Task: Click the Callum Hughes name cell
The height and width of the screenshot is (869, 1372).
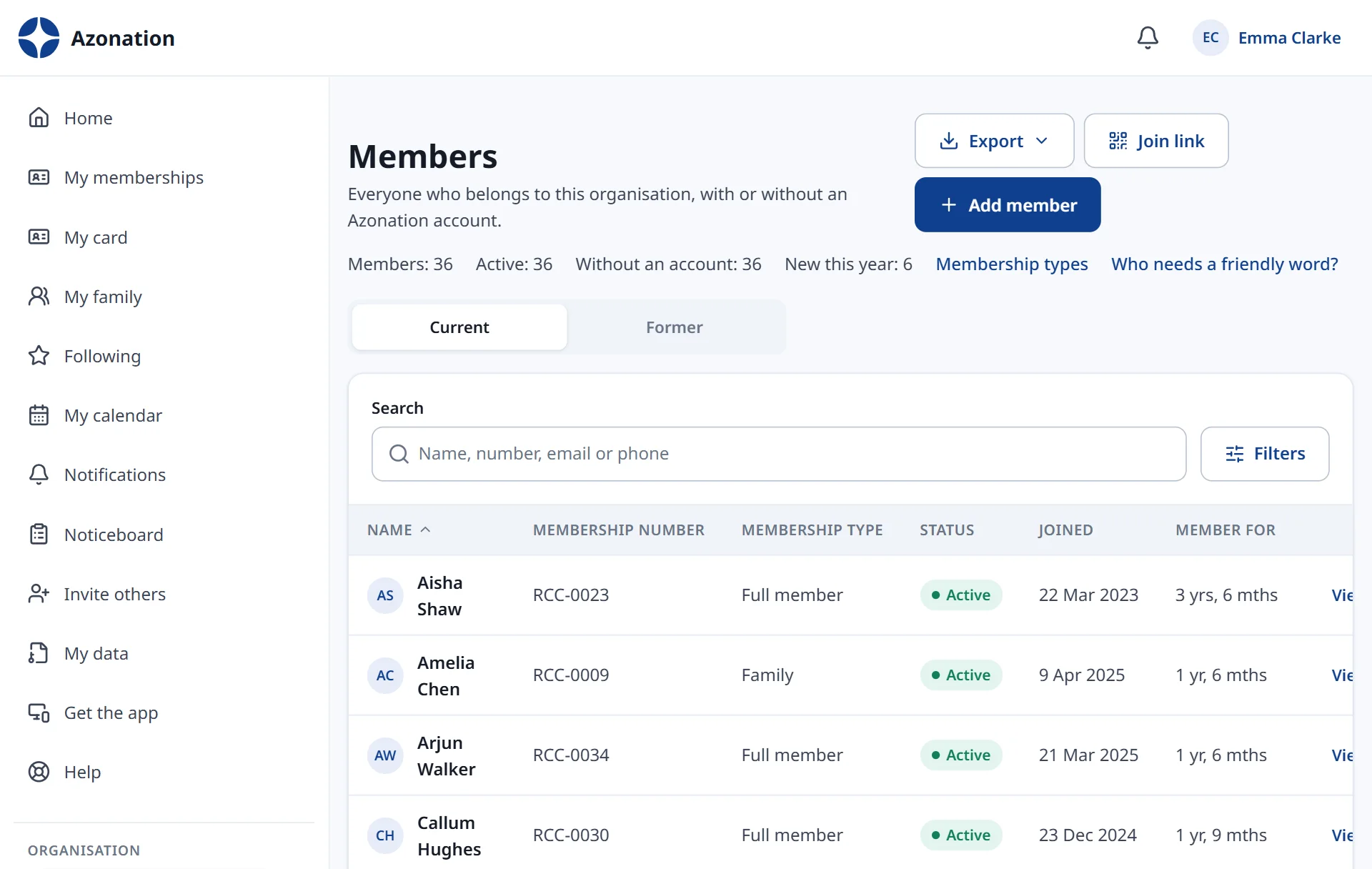Action: (449, 835)
